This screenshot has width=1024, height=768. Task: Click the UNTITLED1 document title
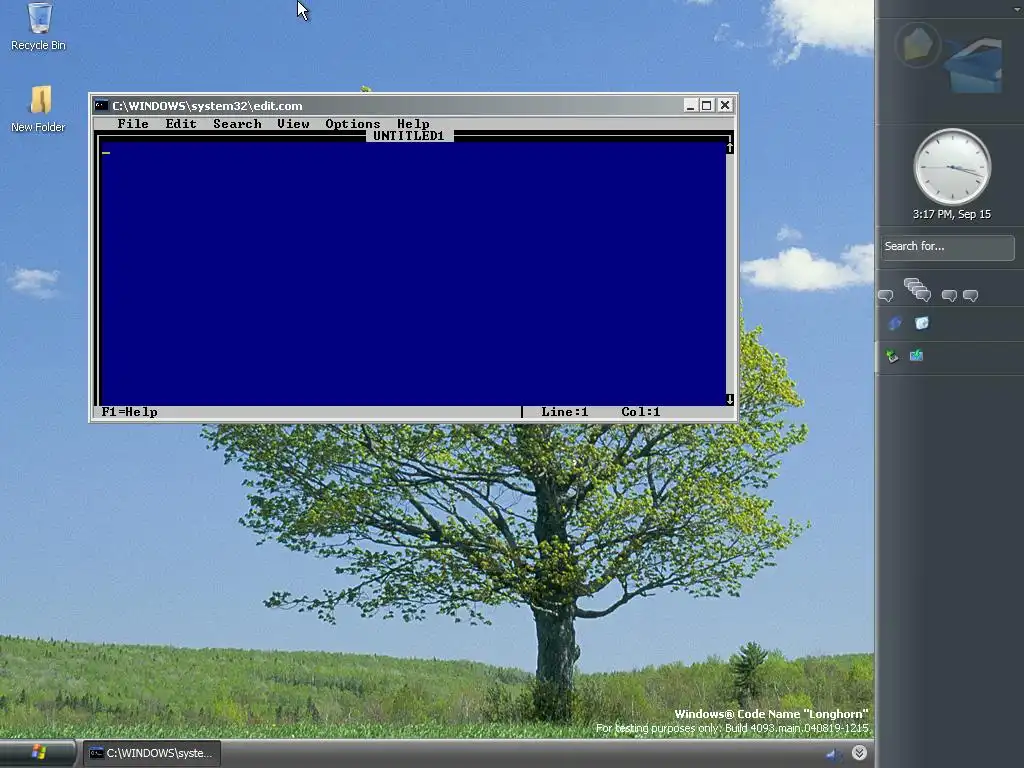409,136
